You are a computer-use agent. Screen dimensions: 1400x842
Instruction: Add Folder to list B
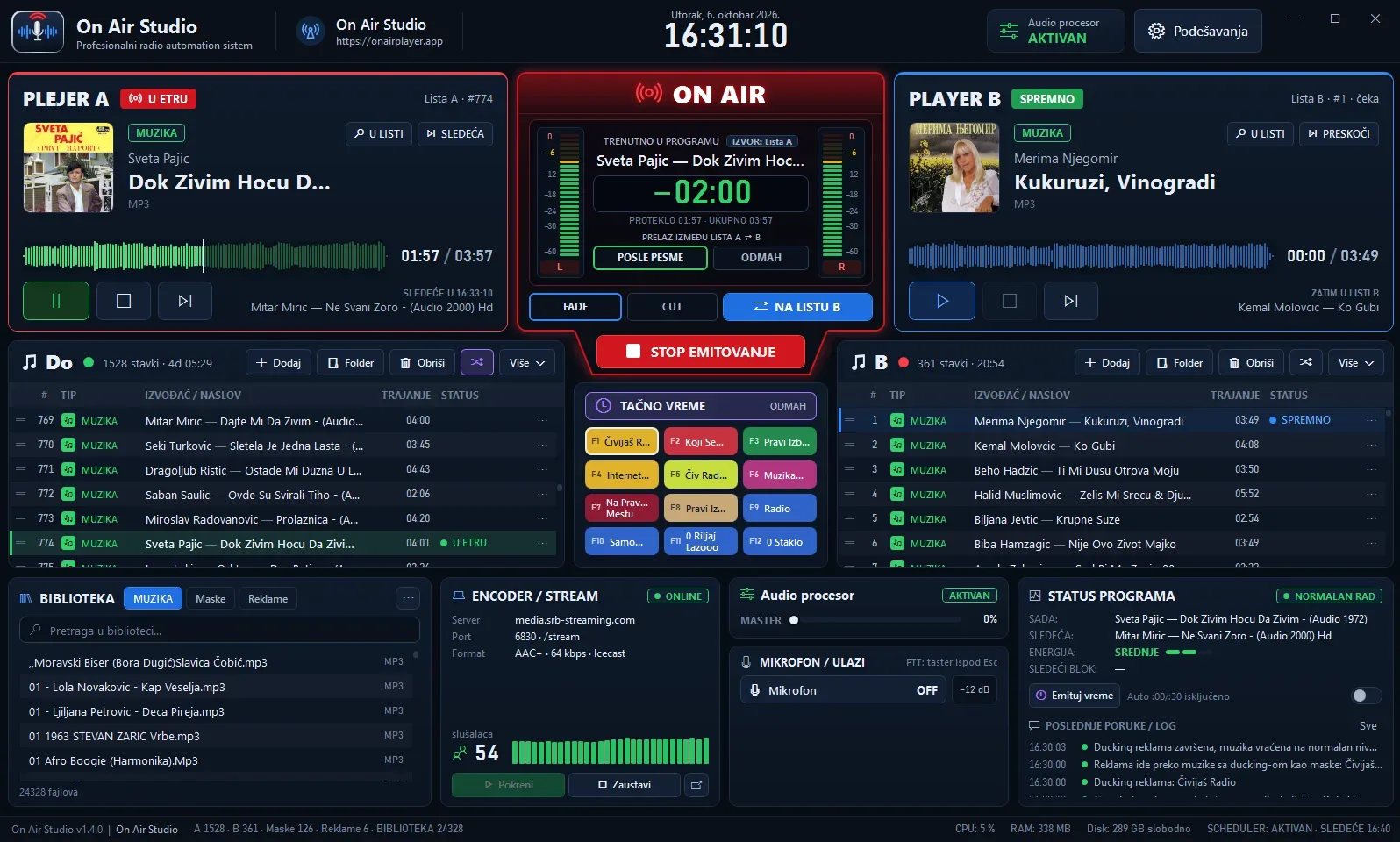(x=1179, y=362)
